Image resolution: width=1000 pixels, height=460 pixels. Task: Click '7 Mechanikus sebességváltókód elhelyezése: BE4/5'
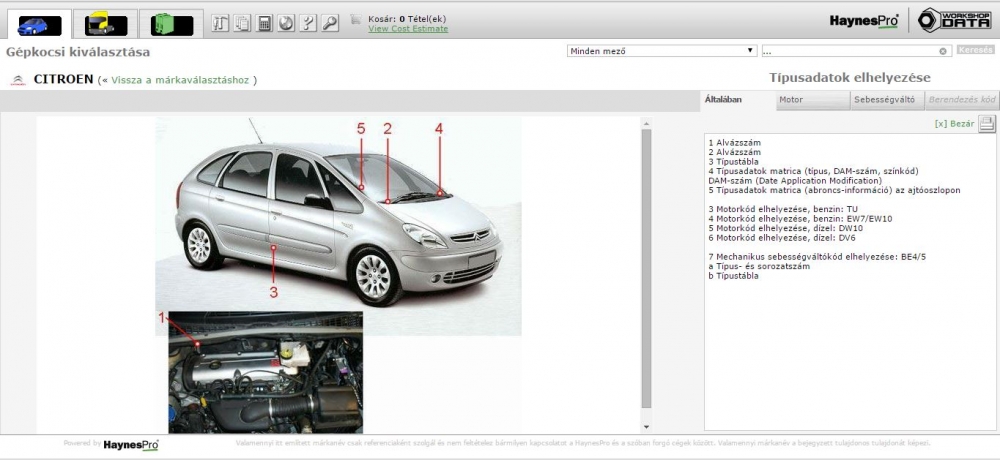[x=817, y=257]
